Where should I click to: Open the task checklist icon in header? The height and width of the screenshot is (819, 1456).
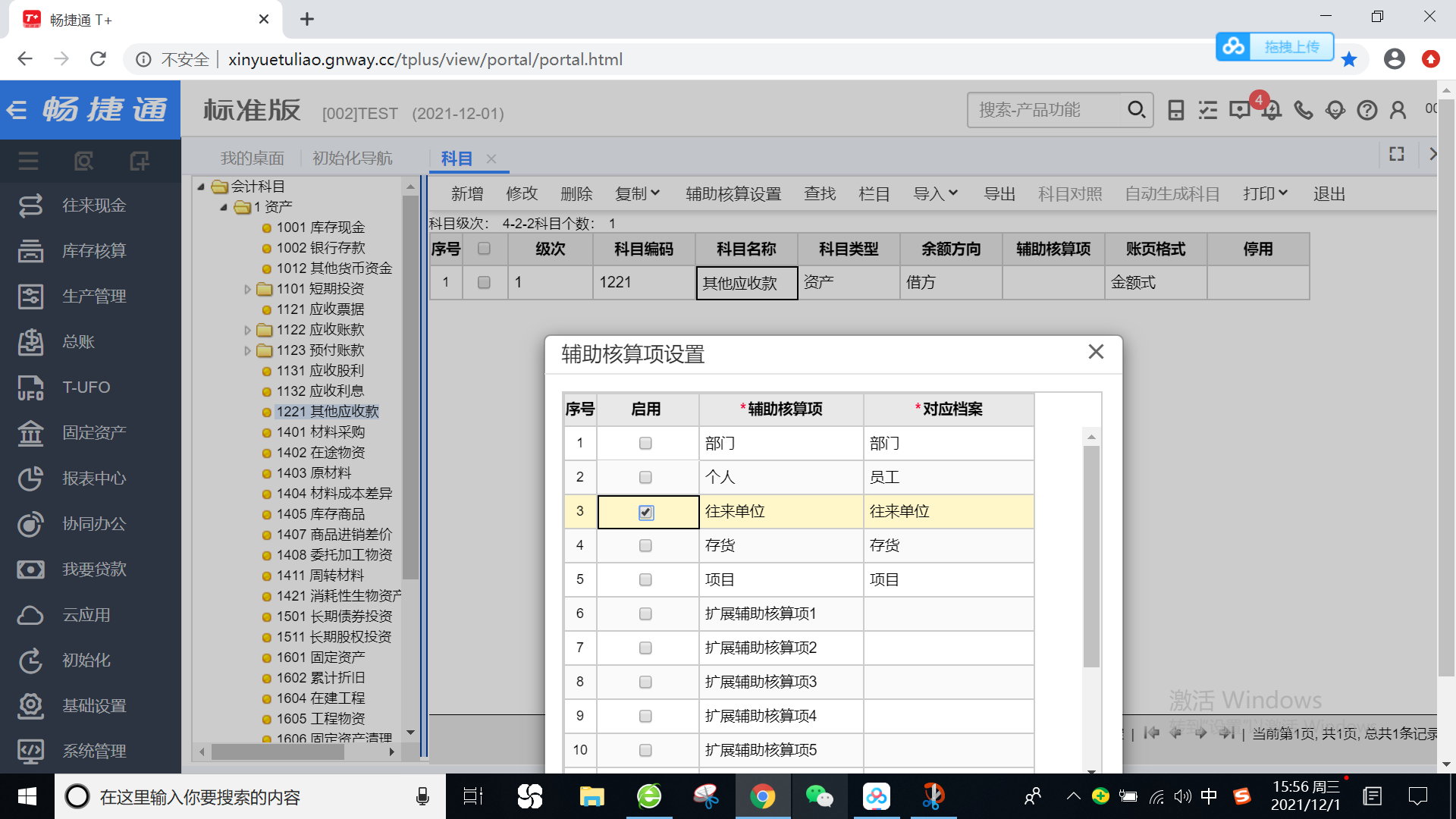(x=1208, y=111)
